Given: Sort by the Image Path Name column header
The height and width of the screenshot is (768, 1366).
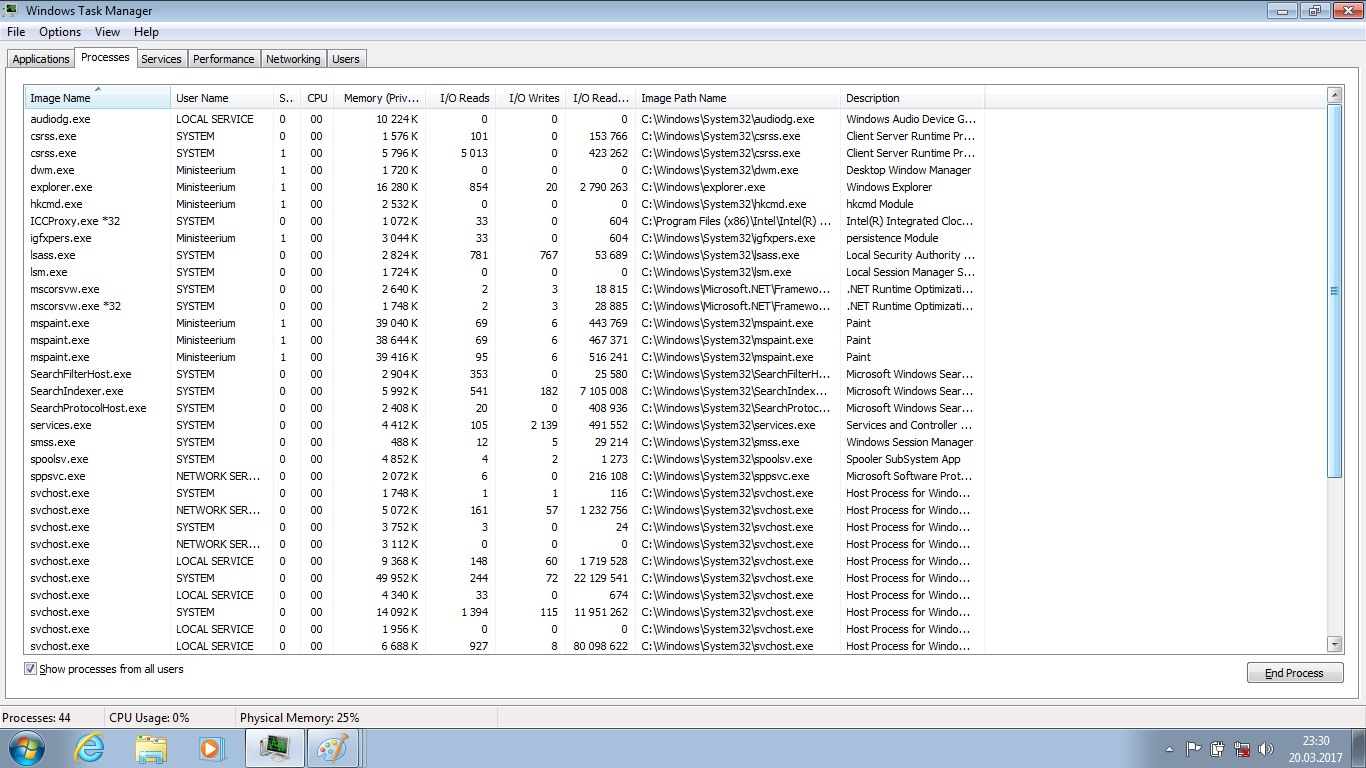Looking at the screenshot, I should [x=738, y=98].
